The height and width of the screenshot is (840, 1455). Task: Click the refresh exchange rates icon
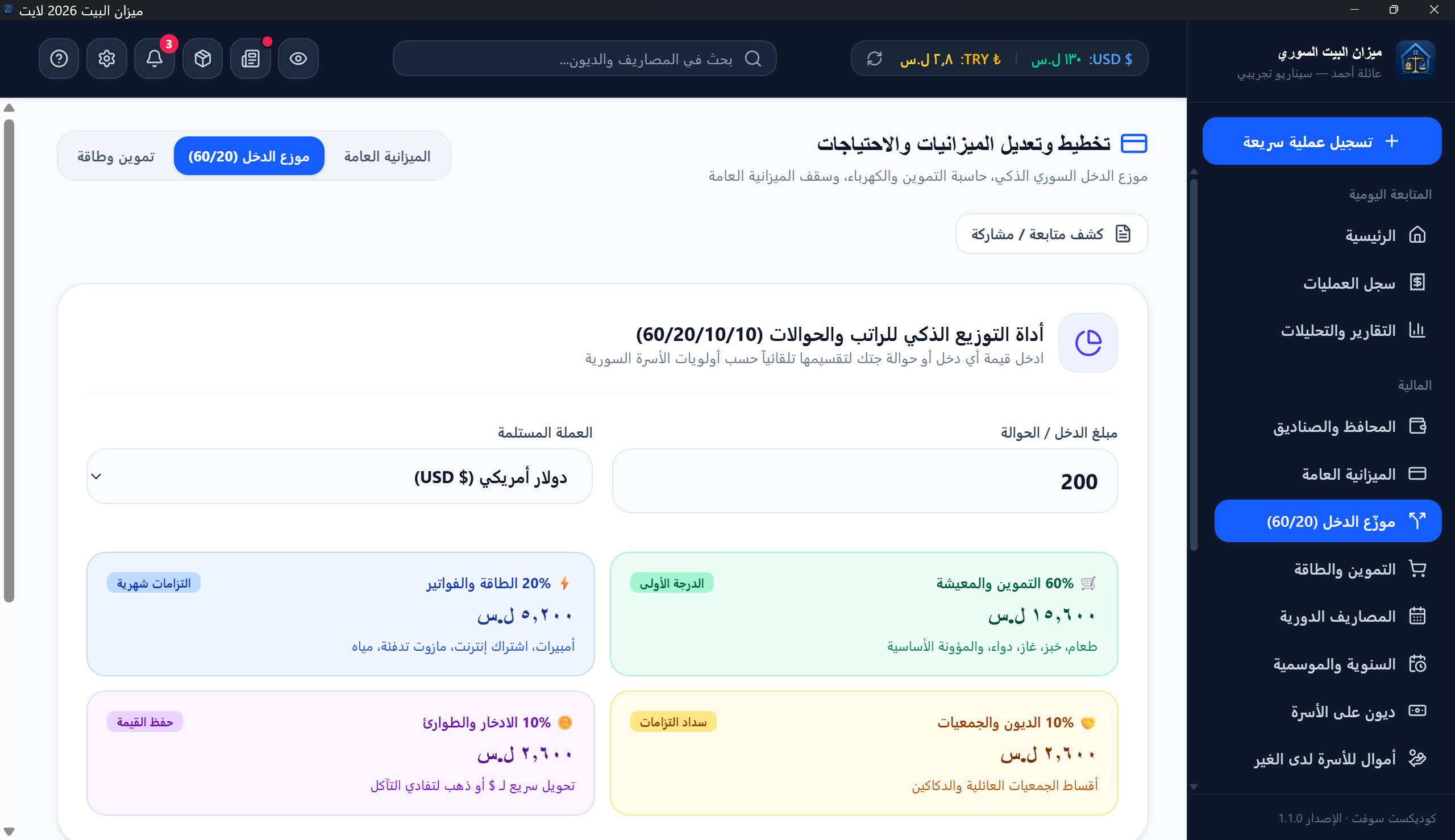875,59
